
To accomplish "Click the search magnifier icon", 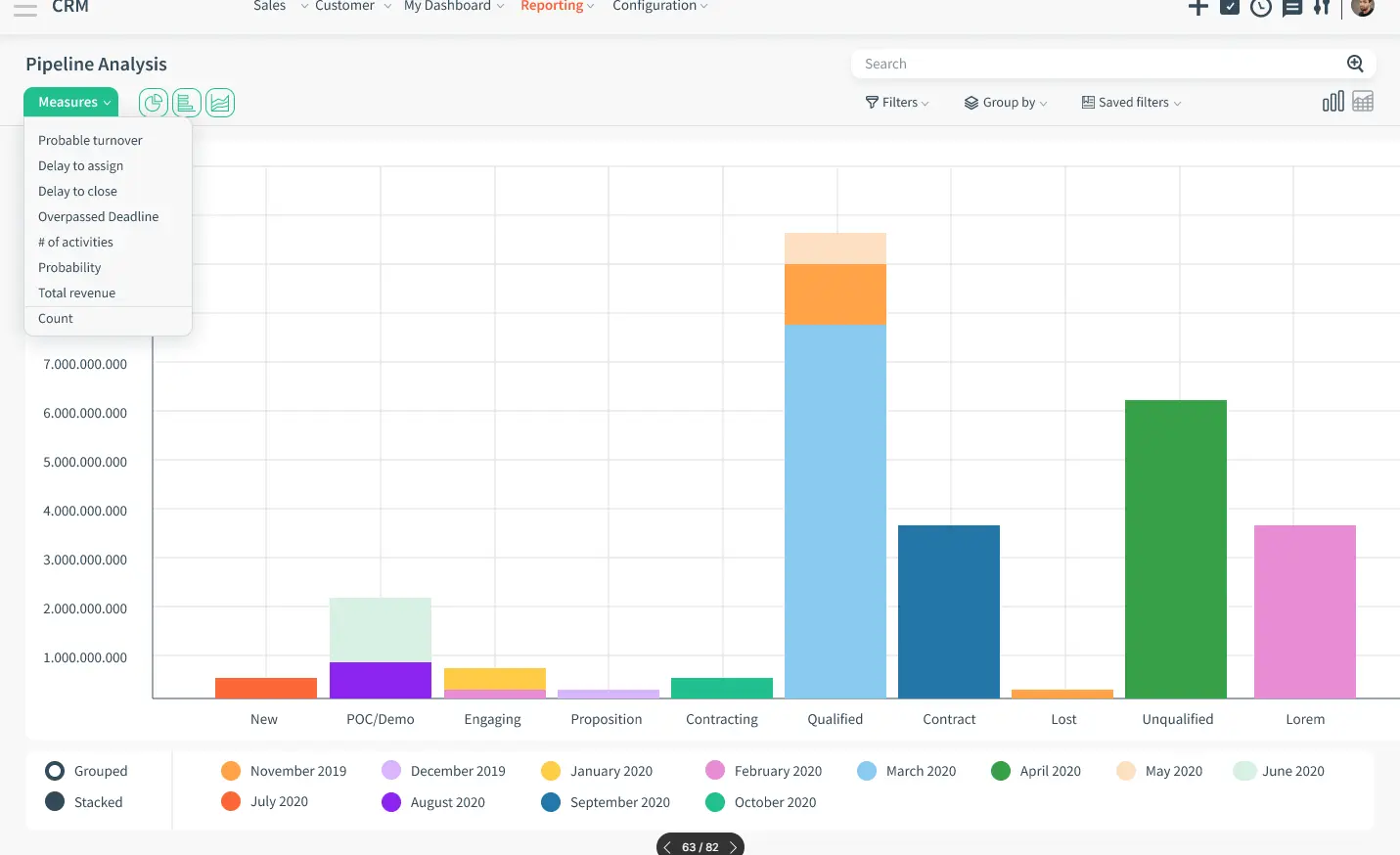I will [1355, 64].
